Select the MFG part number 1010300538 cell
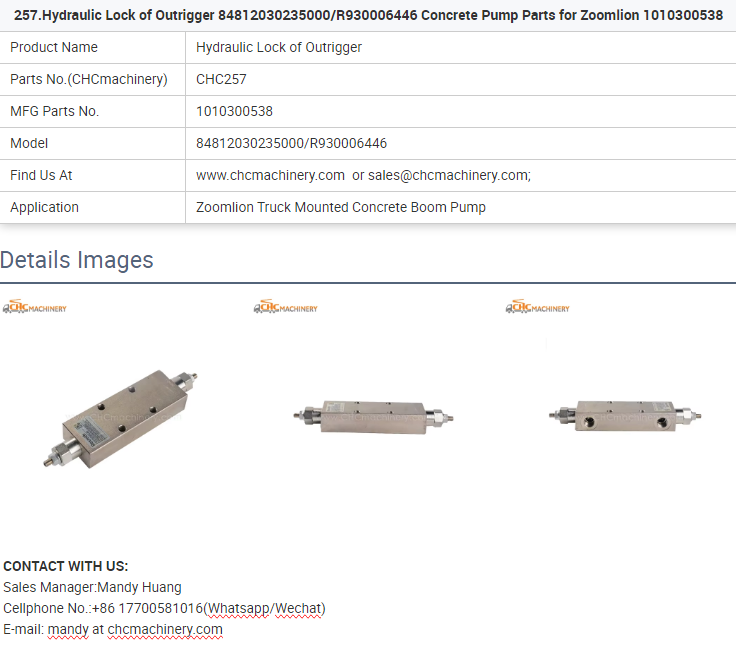The width and height of the screenshot is (736, 648). pyautogui.click(x=460, y=111)
